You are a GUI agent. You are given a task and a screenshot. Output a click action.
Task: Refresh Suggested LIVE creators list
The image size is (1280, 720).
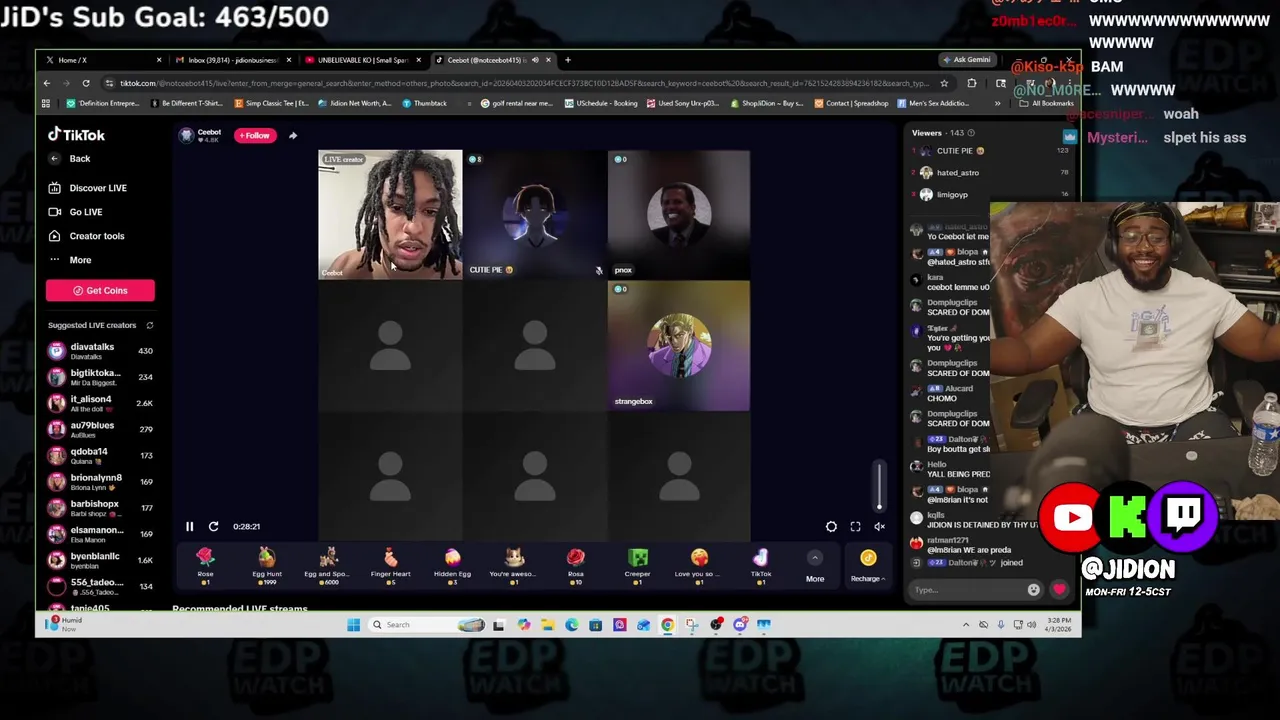click(150, 325)
